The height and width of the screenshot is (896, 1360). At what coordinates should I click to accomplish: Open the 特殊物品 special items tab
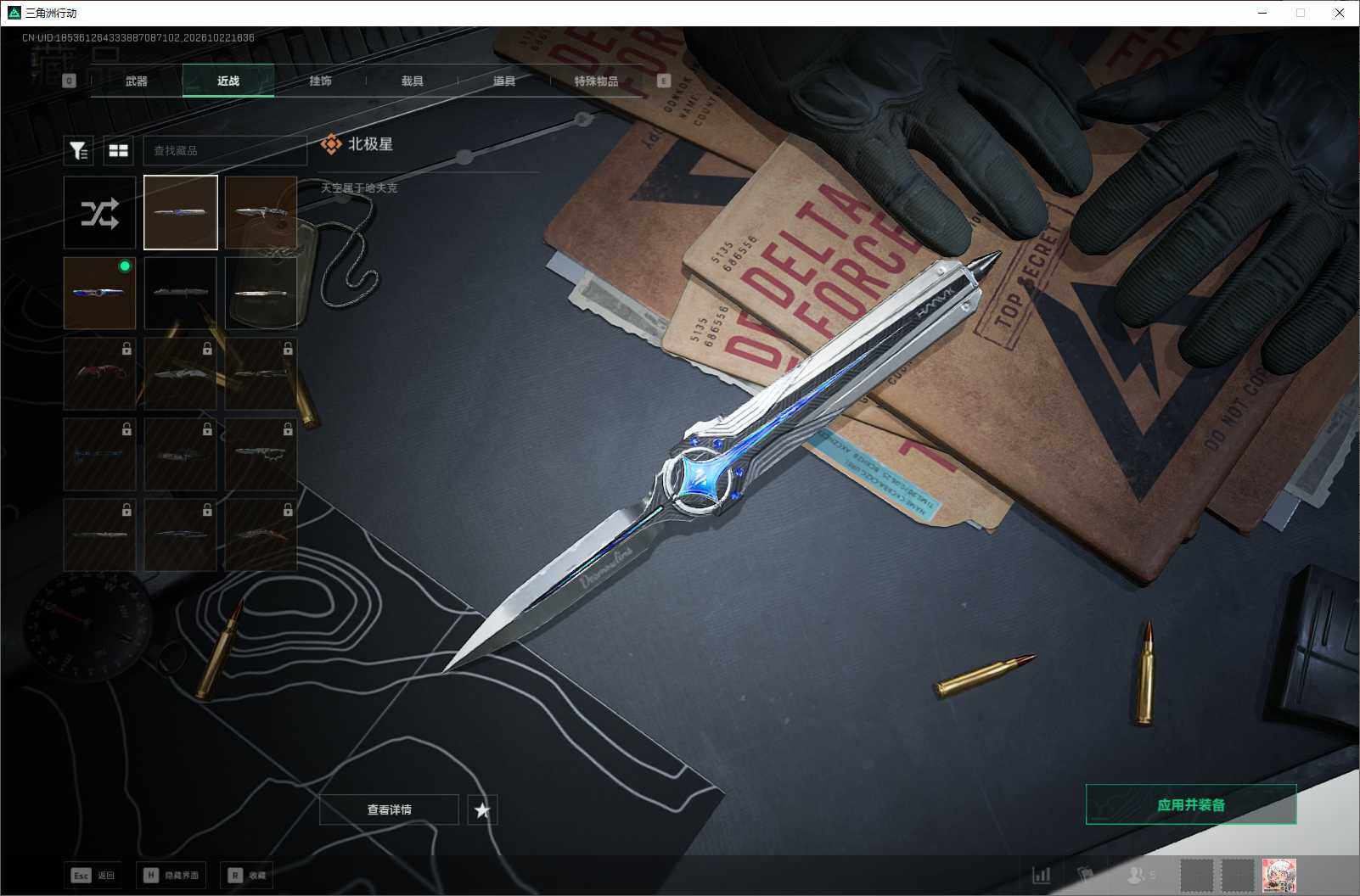click(x=596, y=81)
